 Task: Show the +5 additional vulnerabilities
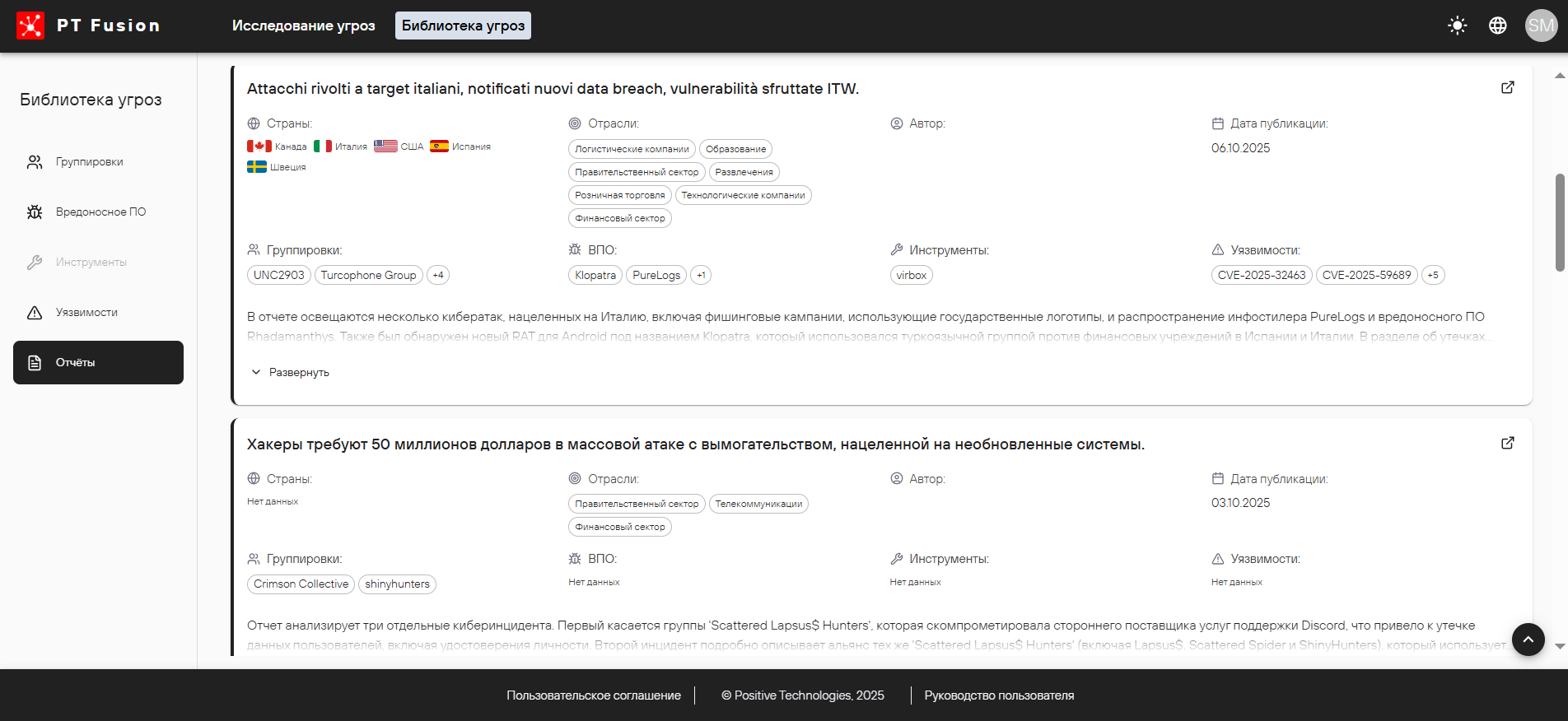(1433, 276)
